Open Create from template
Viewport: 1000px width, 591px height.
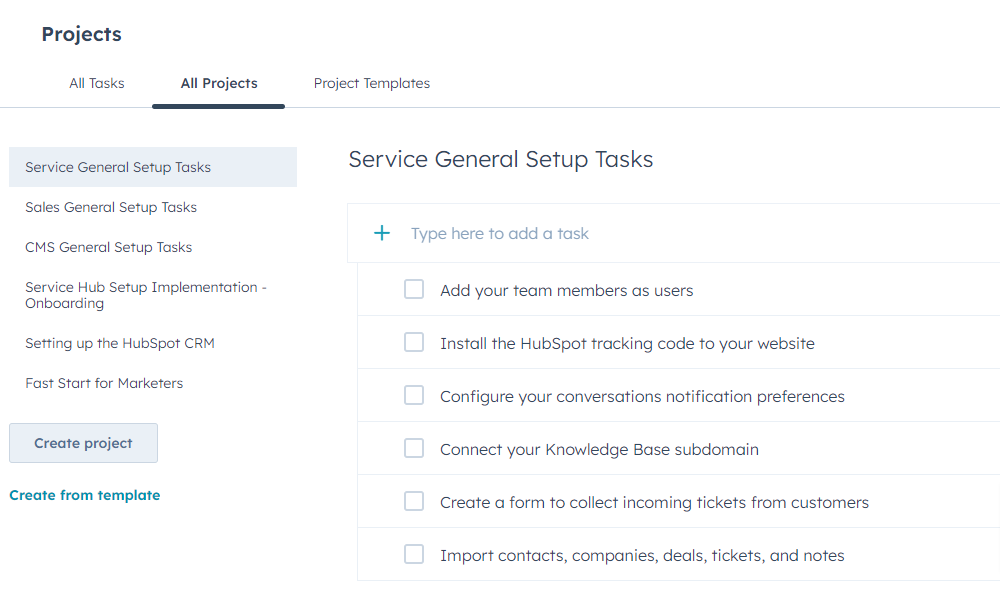[x=84, y=494]
